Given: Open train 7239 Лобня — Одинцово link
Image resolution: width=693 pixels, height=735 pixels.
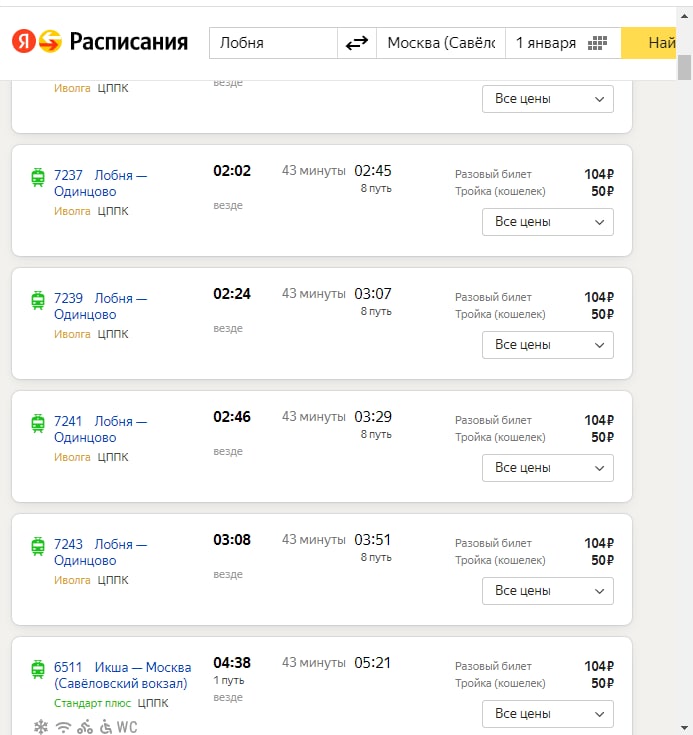Looking at the screenshot, I should (x=100, y=306).
